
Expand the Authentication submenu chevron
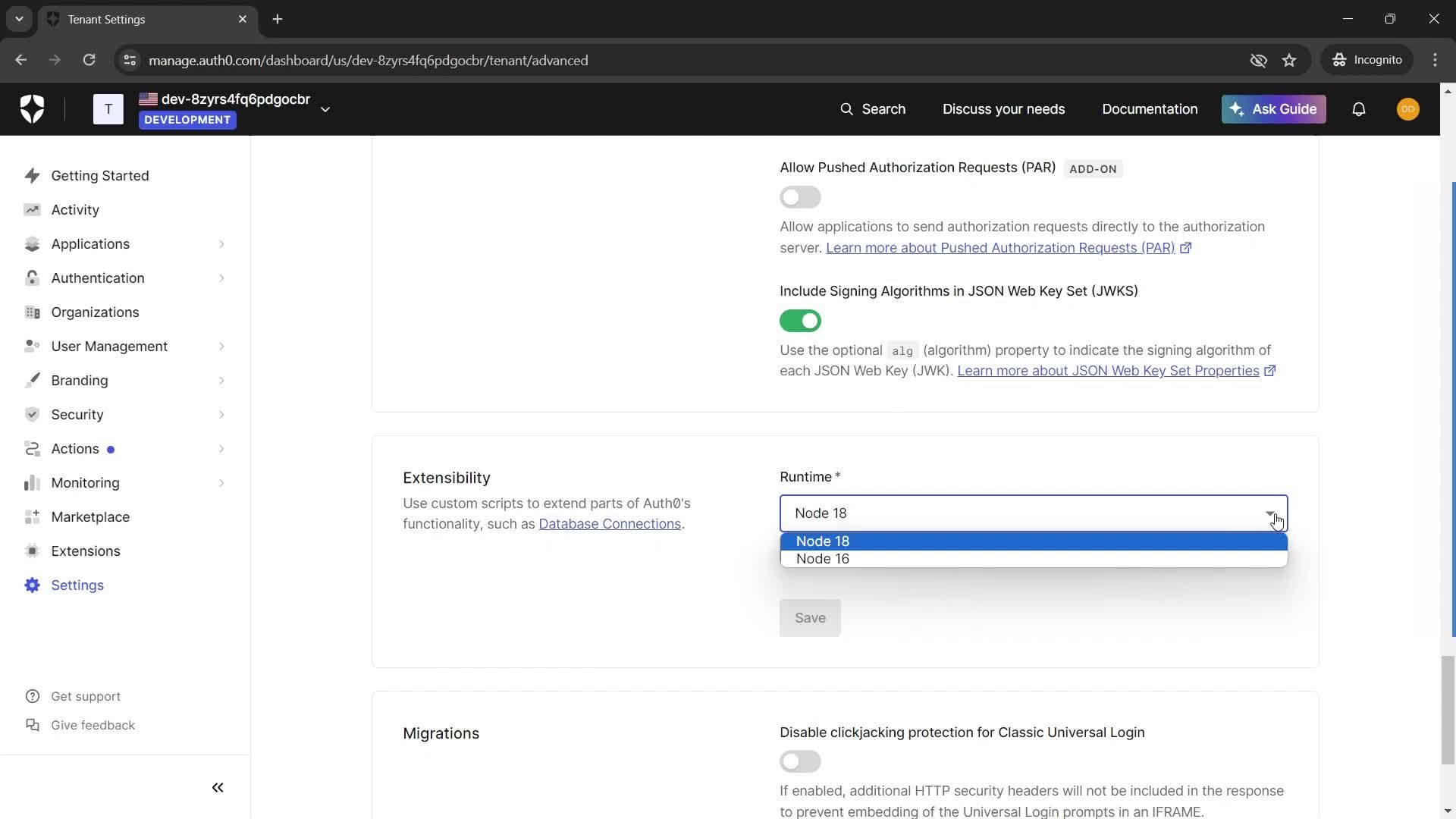(221, 278)
